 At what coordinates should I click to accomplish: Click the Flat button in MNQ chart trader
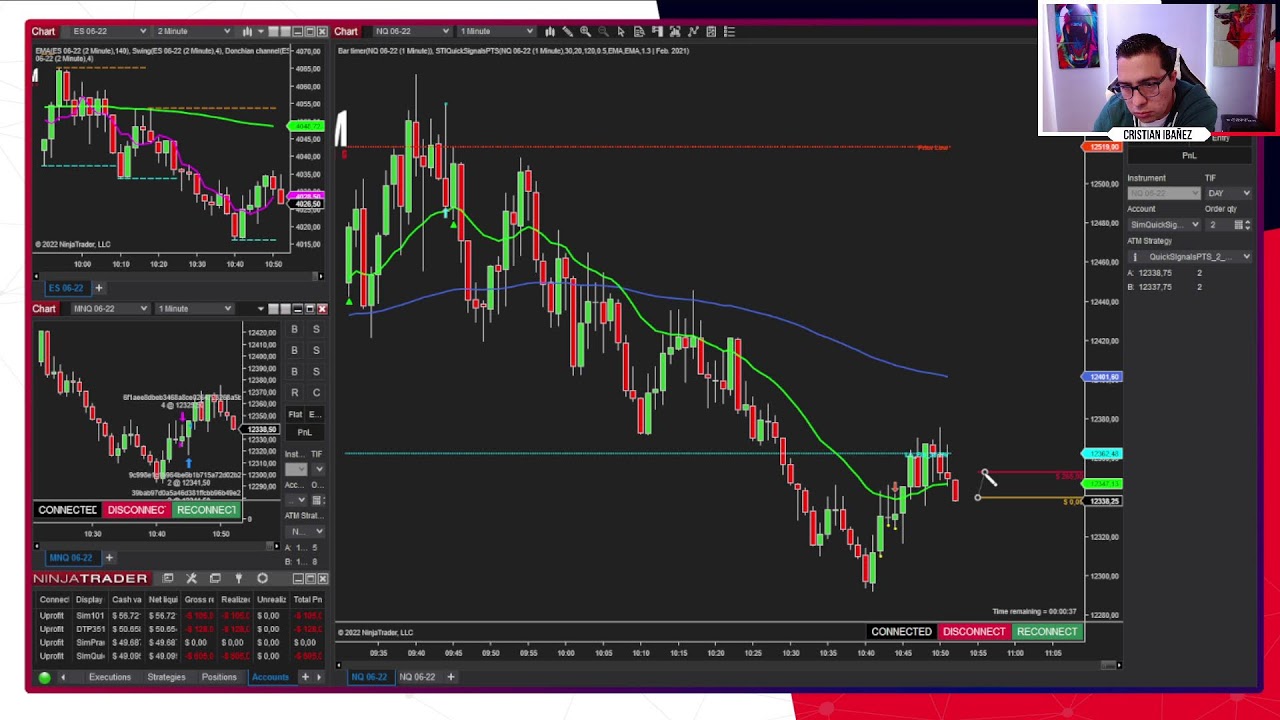tap(295, 414)
